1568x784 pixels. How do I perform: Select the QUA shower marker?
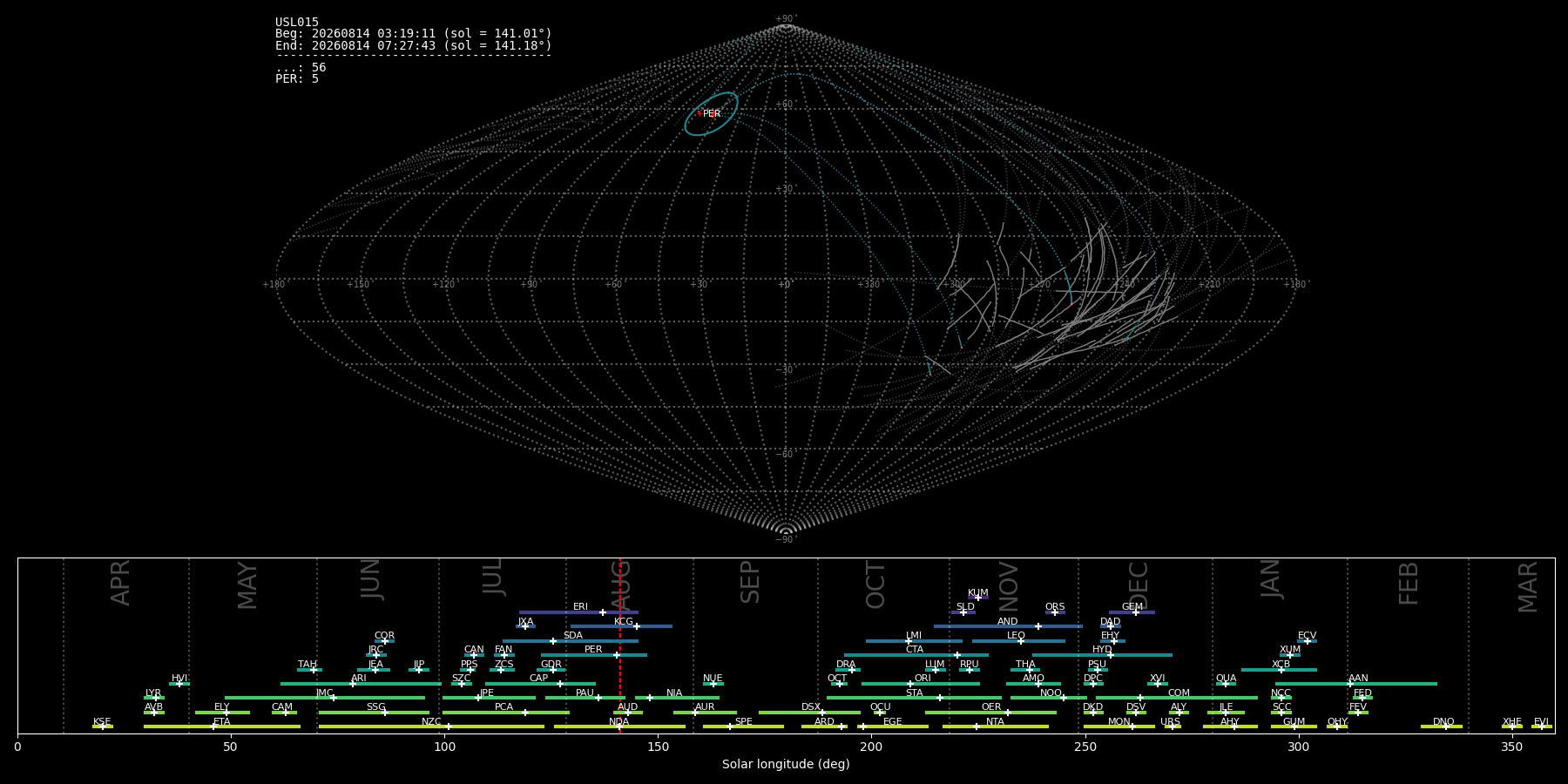[x=1225, y=684]
